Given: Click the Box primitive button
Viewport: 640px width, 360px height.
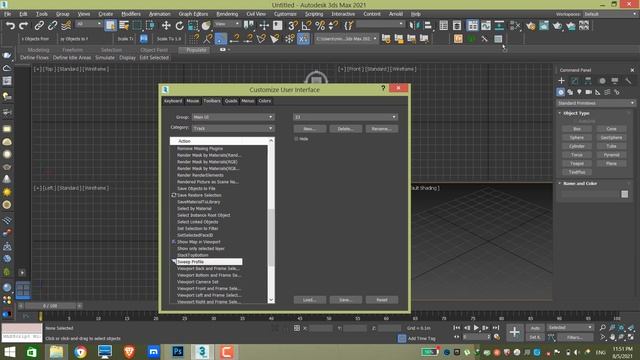Looking at the screenshot, I should click(577, 129).
